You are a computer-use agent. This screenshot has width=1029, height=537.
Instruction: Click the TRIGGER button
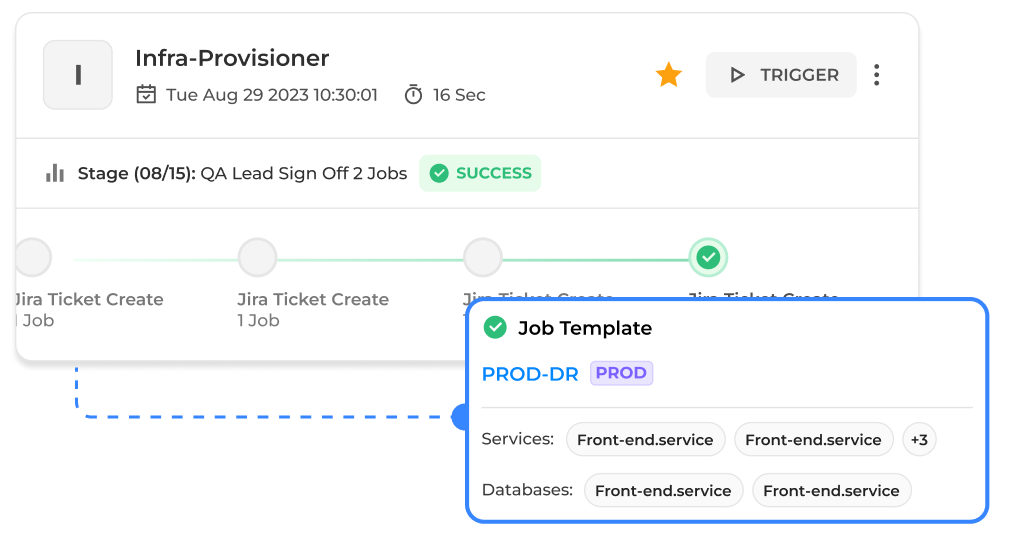point(781,75)
